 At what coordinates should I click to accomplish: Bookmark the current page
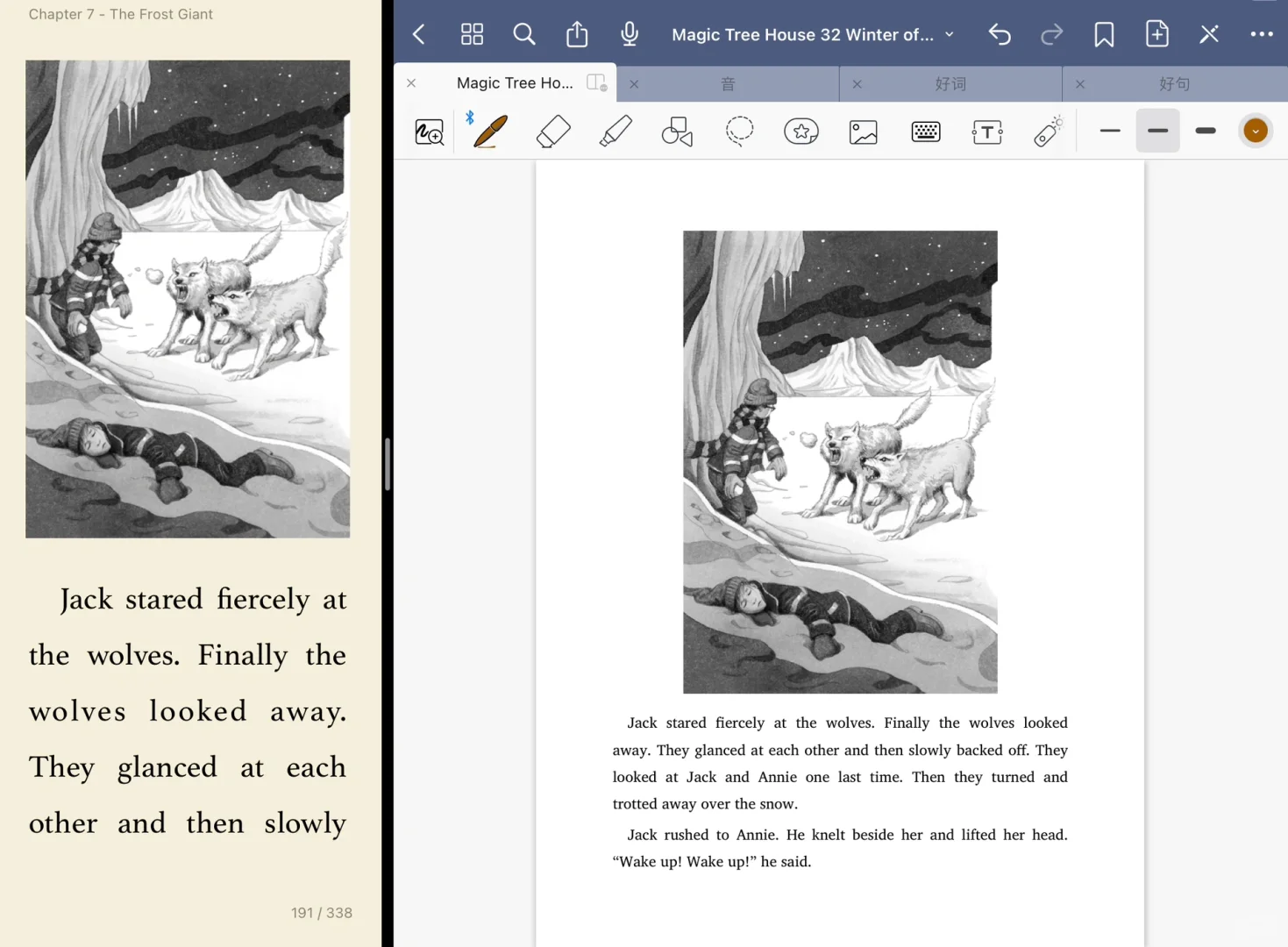point(1104,35)
